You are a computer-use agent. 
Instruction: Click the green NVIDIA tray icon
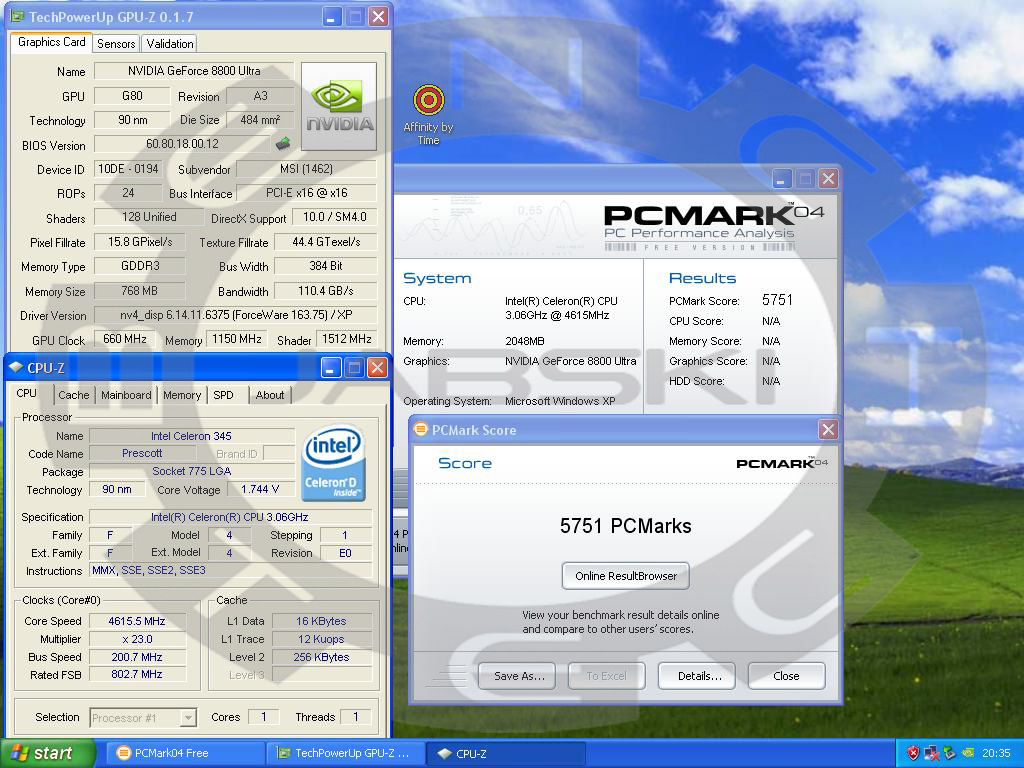pyautogui.click(x=969, y=753)
